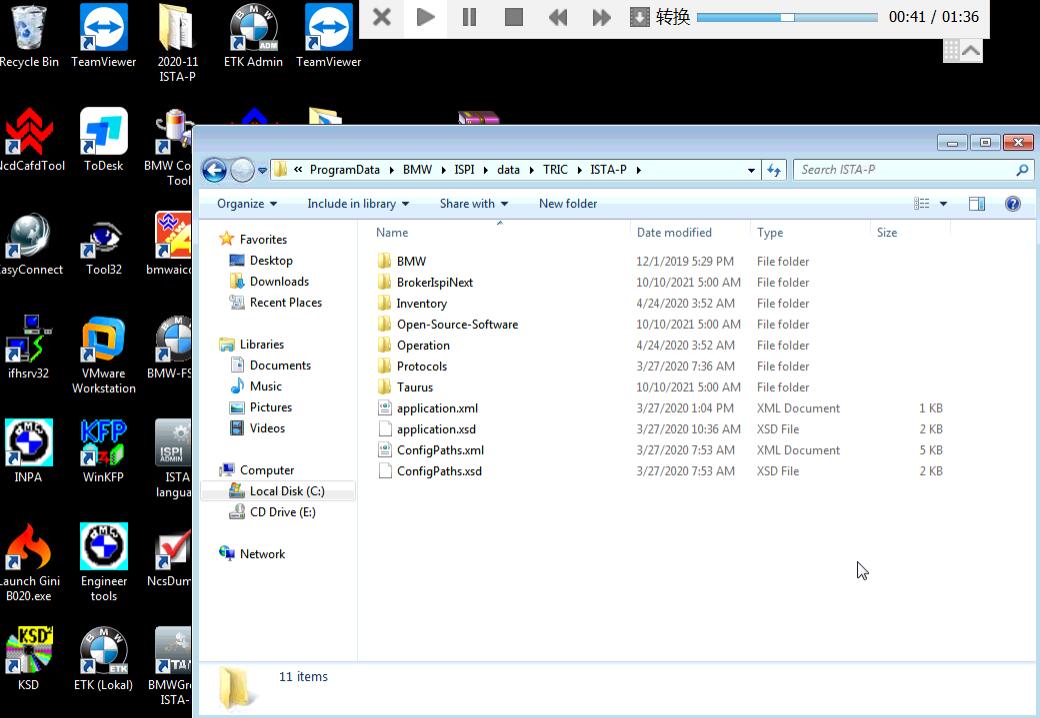Select Local Disk (C:) in navigation pane

(x=277, y=491)
